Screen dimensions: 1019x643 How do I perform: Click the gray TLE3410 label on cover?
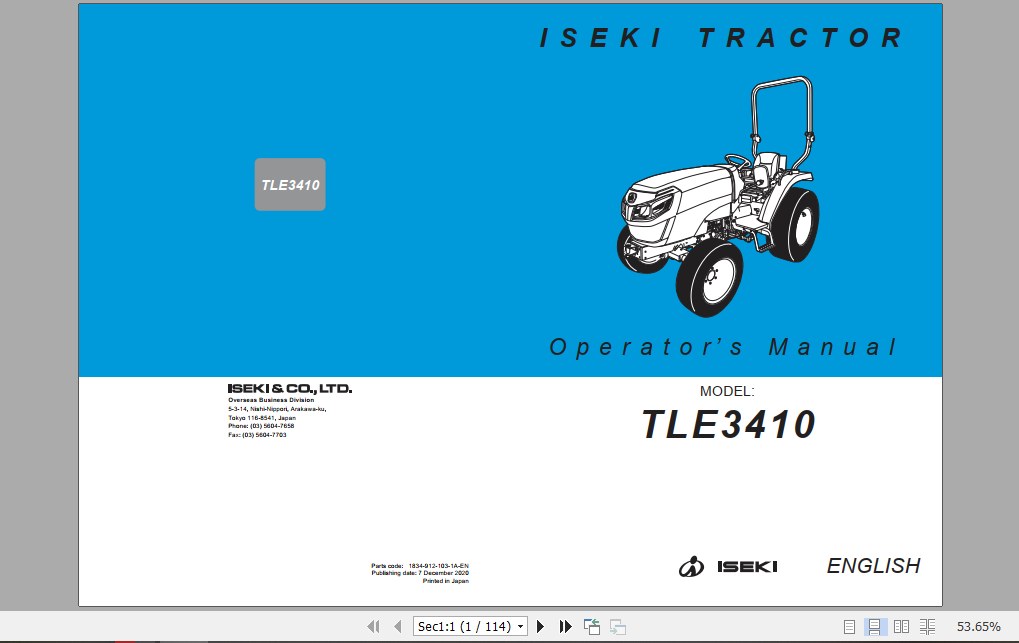pos(289,184)
